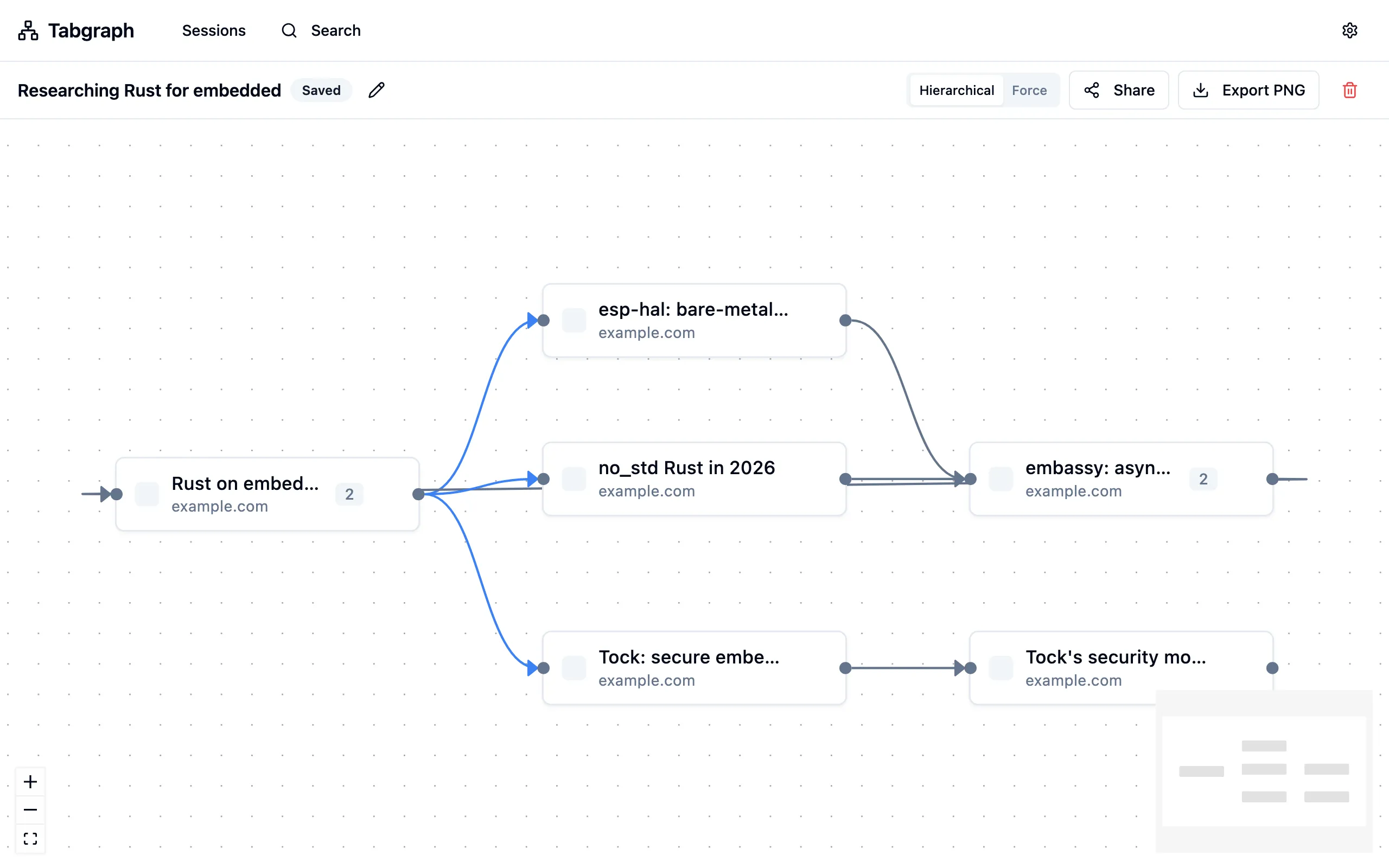Open the Sessions page
1389x868 pixels.
point(214,30)
